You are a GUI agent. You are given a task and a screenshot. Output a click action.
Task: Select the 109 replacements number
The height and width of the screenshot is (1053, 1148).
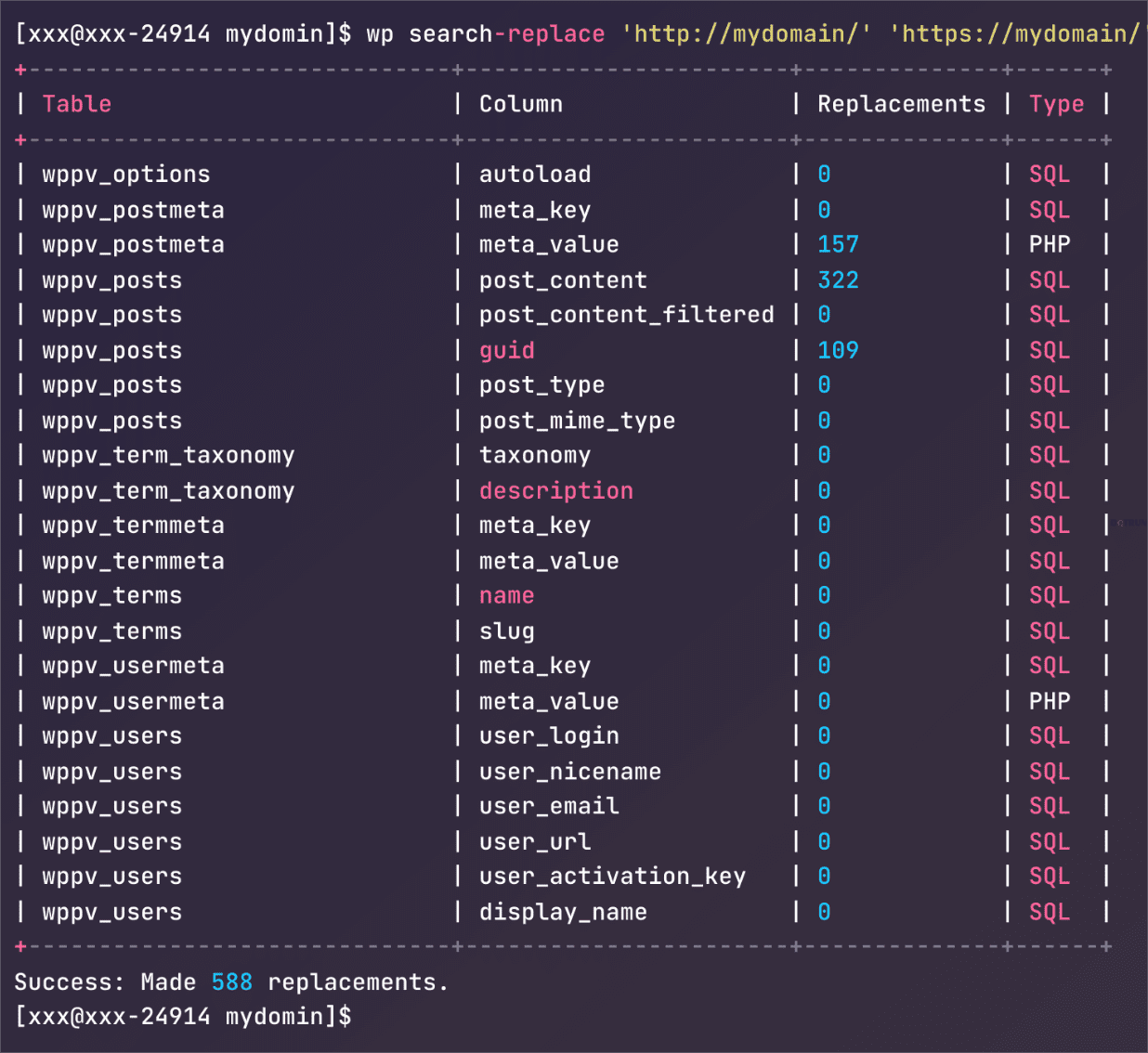838,350
